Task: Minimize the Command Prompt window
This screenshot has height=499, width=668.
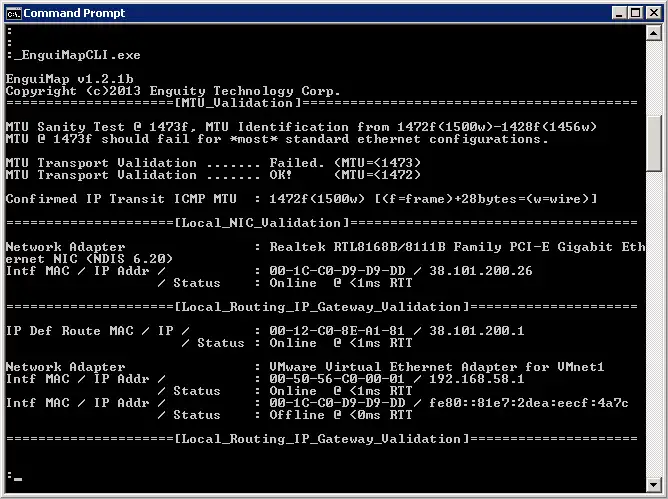Action: coord(616,12)
